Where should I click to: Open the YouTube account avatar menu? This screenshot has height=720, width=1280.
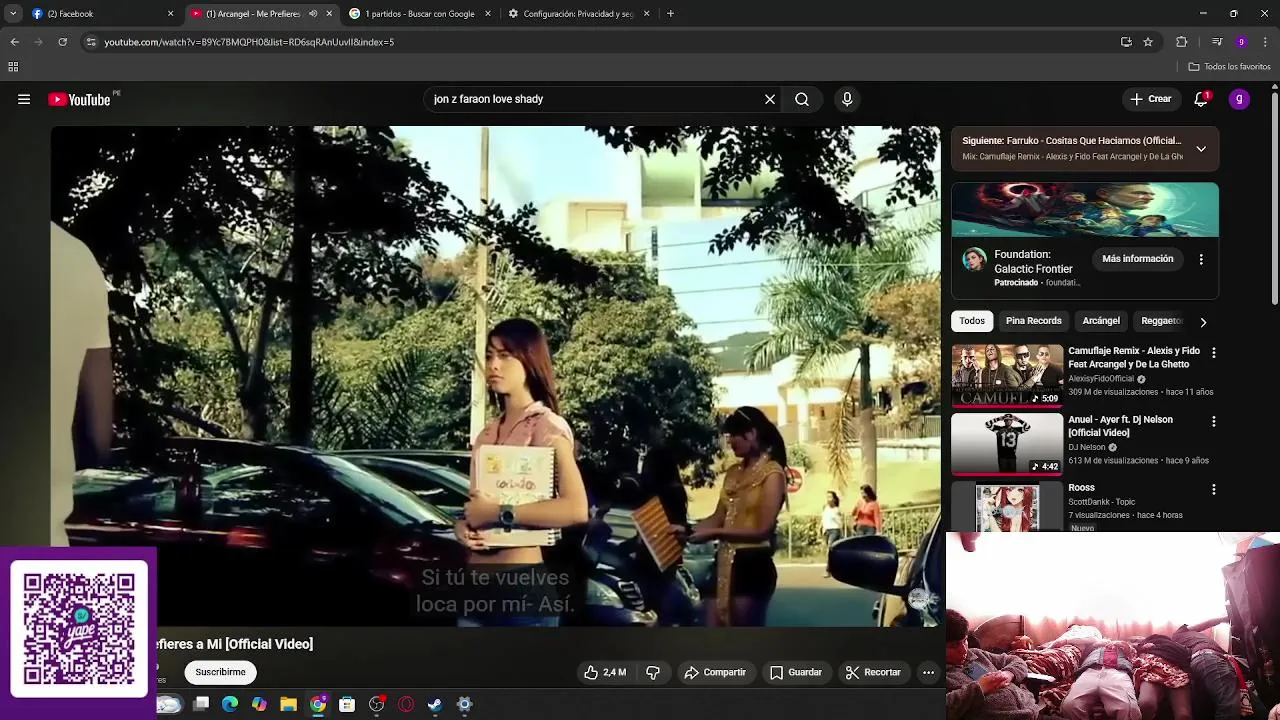click(1239, 99)
